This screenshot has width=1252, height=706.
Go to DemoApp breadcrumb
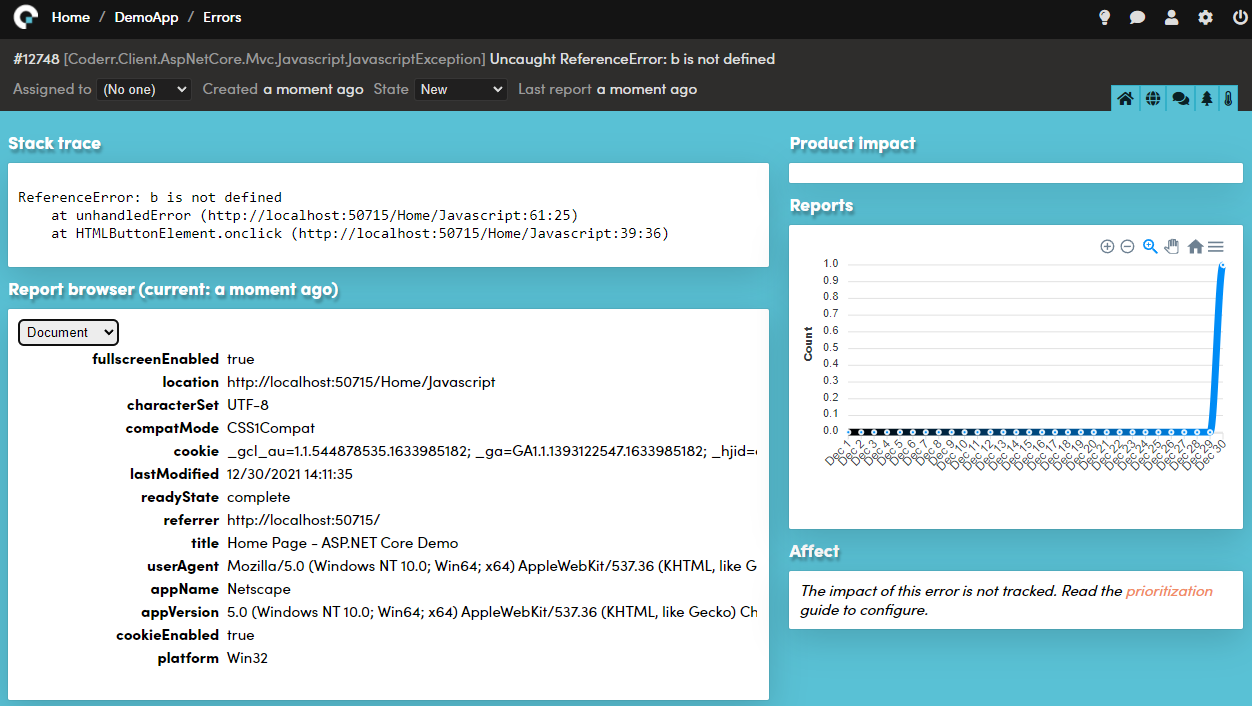[x=145, y=17]
